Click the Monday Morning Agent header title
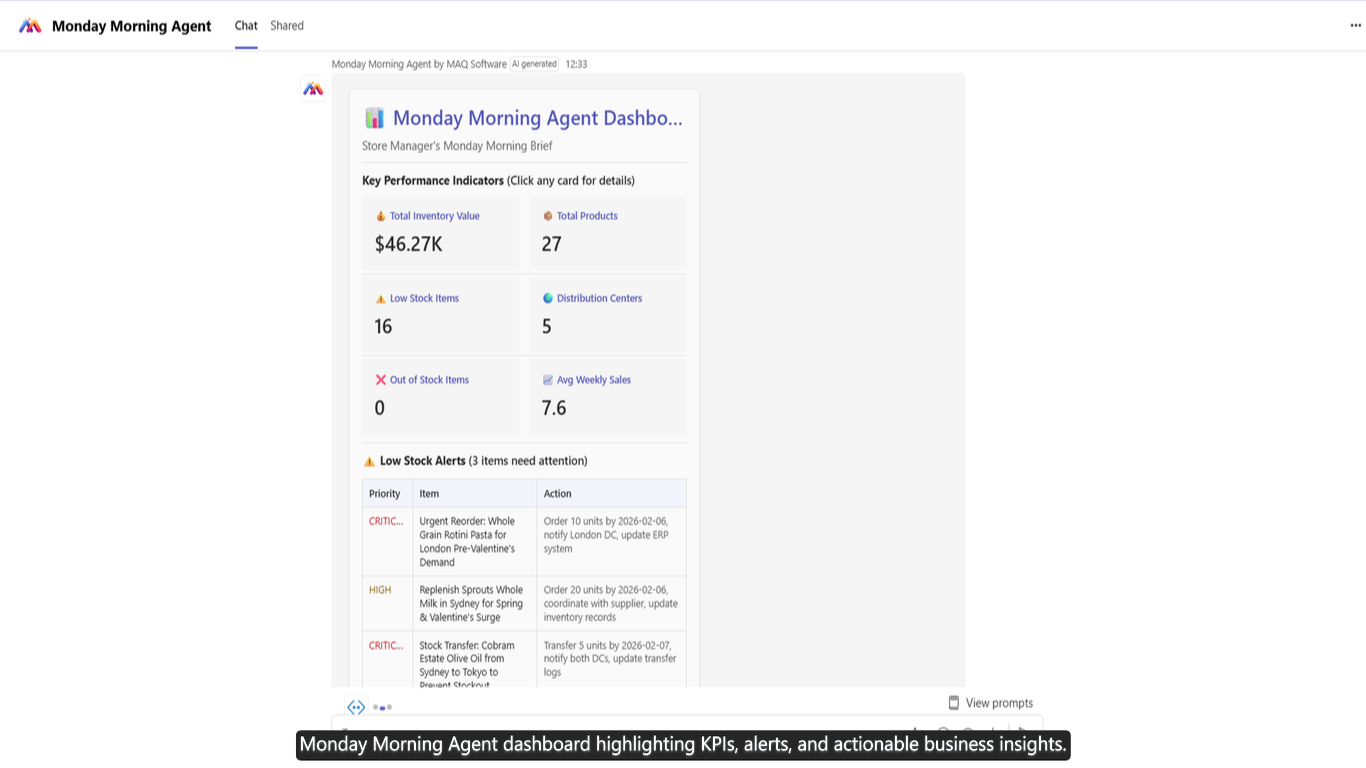The height and width of the screenshot is (768, 1366). coord(132,26)
